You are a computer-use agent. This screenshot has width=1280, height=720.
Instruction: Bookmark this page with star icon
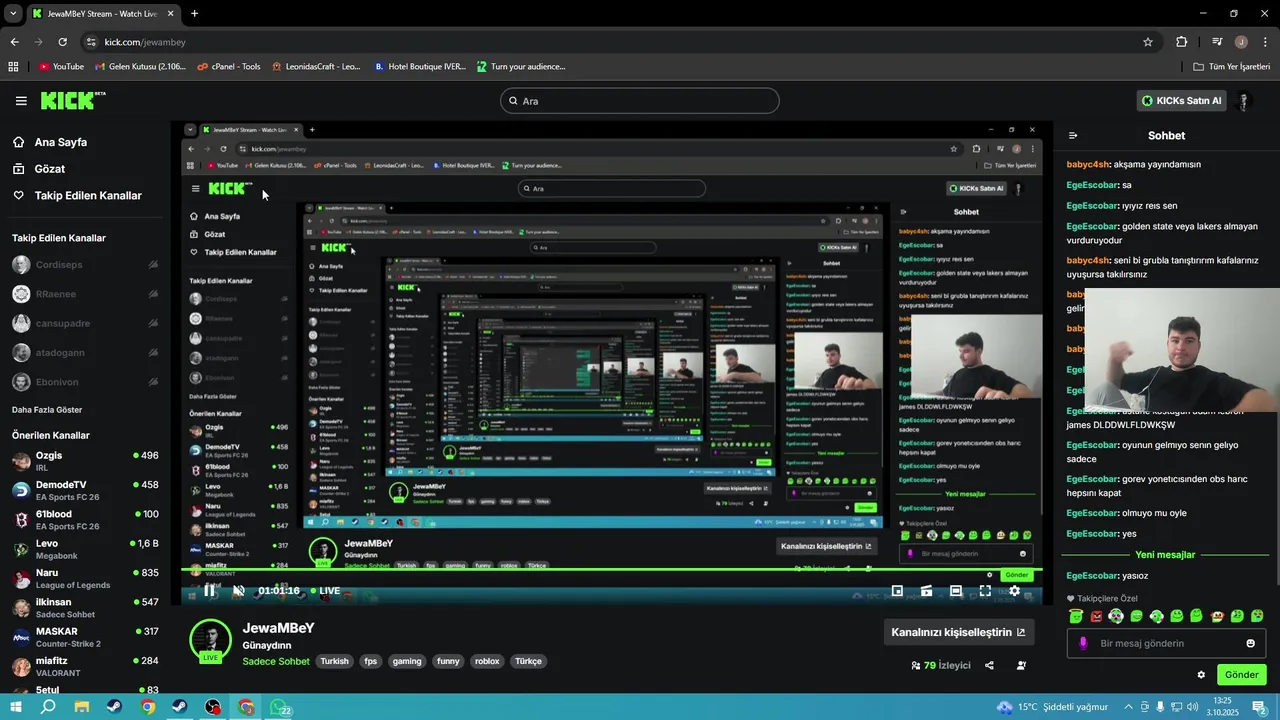[1148, 42]
